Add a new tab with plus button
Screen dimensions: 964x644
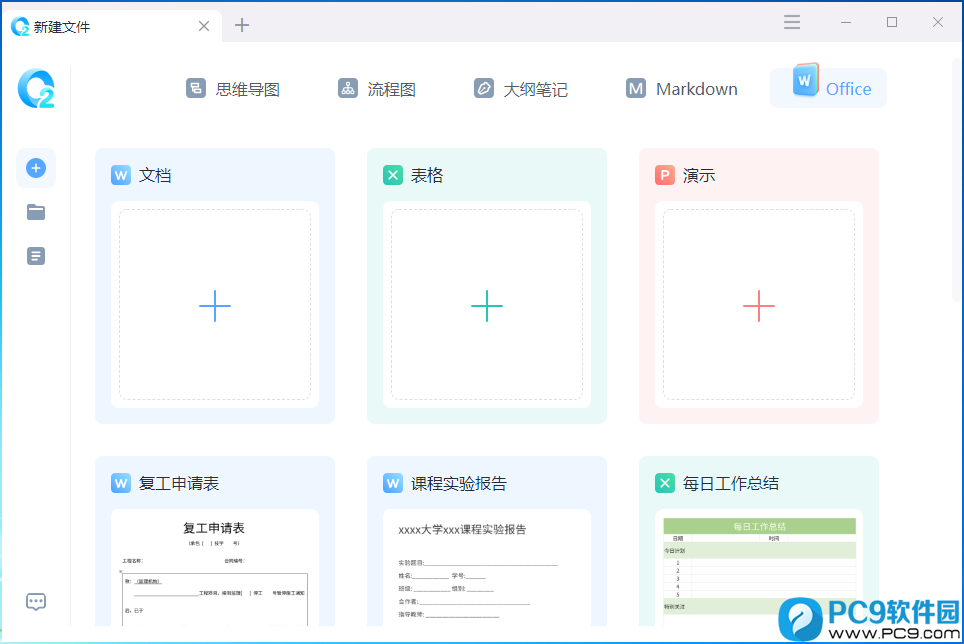(x=242, y=25)
